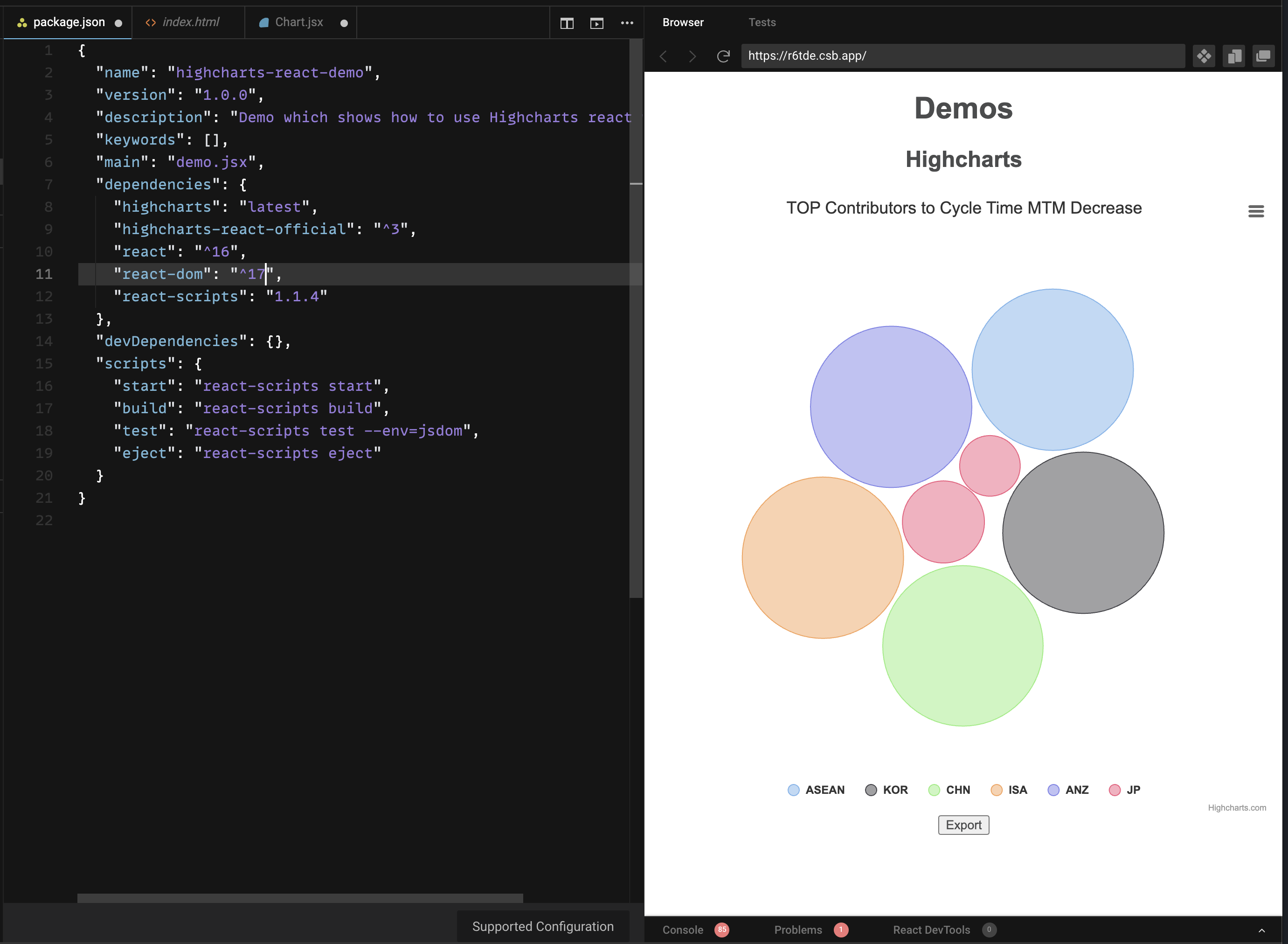Click the Export button below the chart
The image size is (1288, 944).
[x=963, y=825]
